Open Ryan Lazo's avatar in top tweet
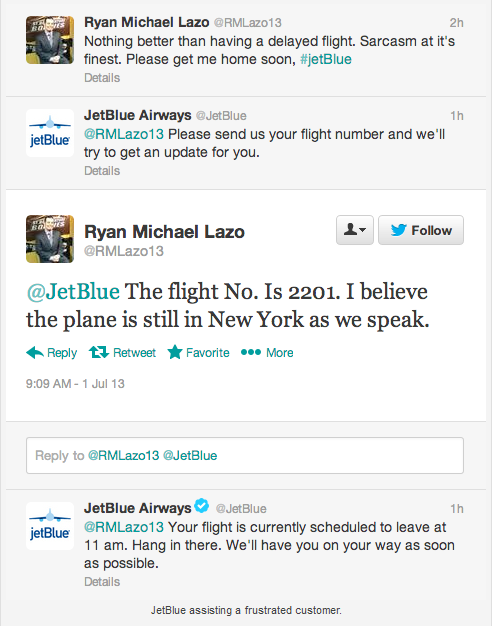Viewport: 492px width, 626px height. (x=50, y=40)
